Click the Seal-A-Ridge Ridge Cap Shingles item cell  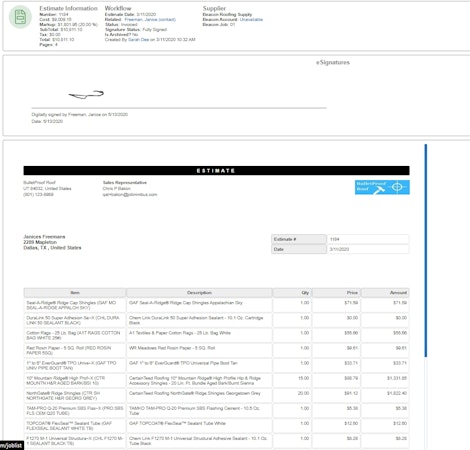(75, 305)
